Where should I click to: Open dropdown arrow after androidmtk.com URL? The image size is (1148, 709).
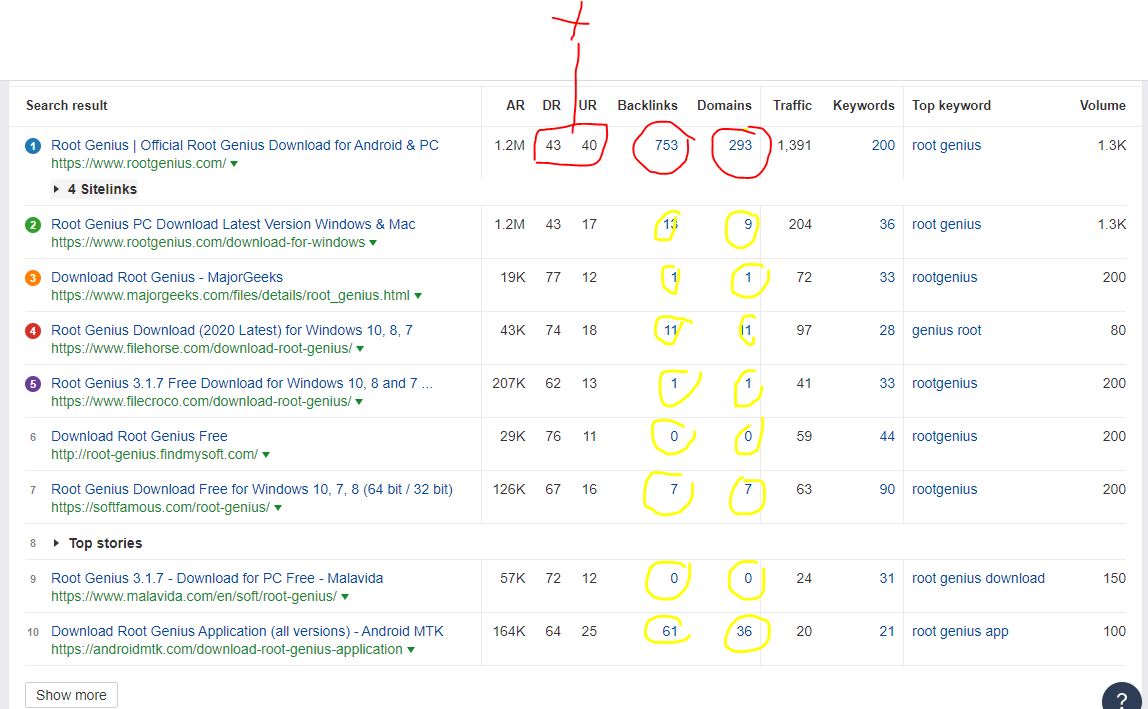click(411, 650)
